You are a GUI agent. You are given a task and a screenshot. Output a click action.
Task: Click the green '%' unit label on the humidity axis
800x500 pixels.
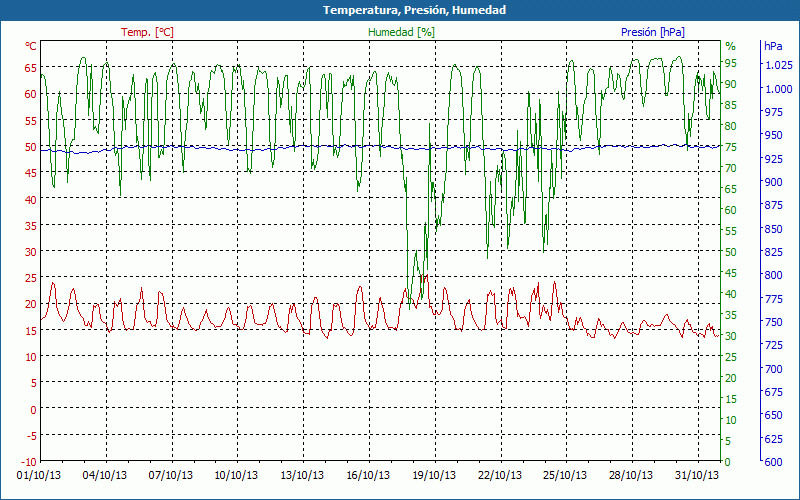click(x=731, y=46)
